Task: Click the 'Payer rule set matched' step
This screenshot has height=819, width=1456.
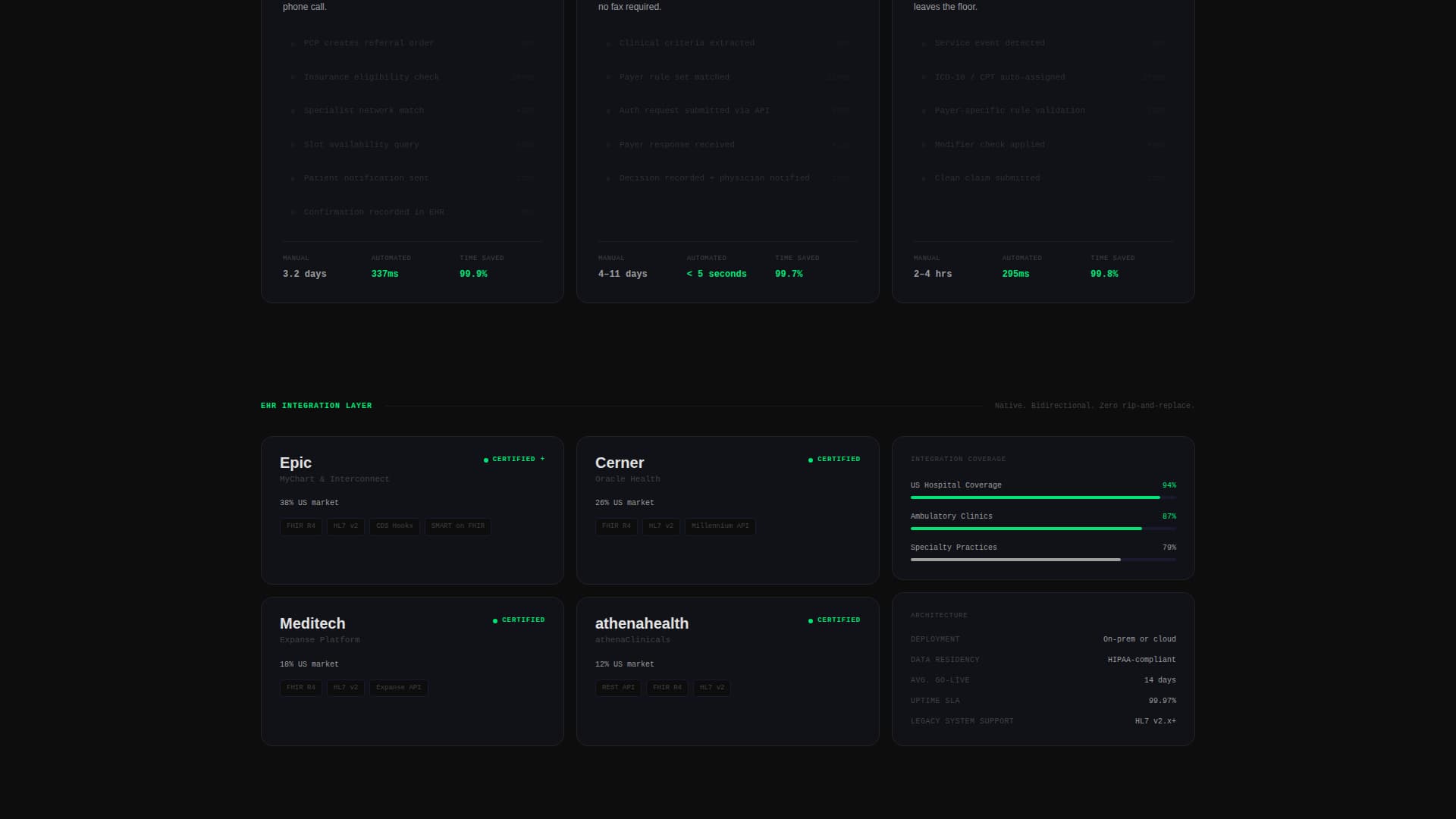Action: tap(674, 77)
